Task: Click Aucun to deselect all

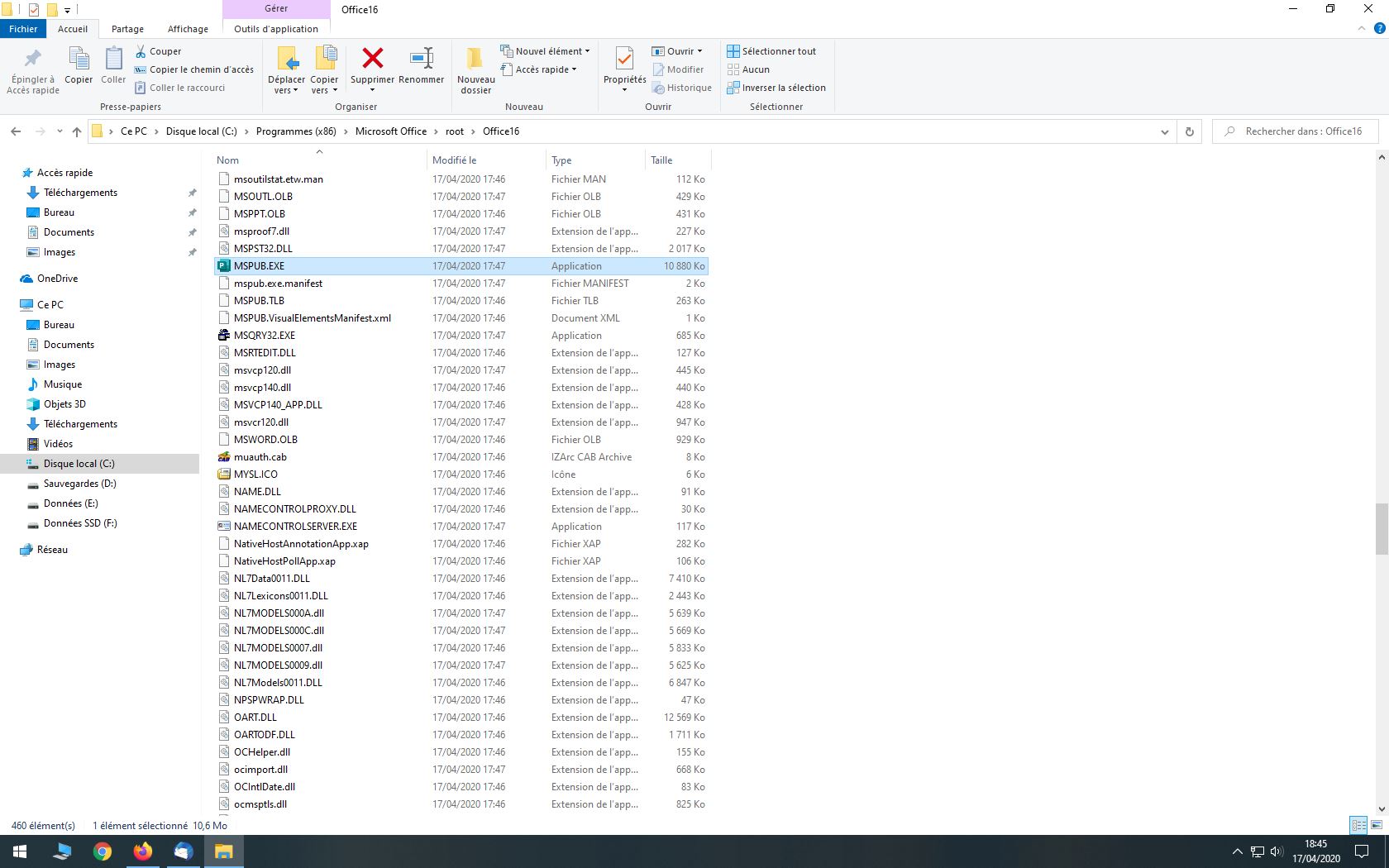Action: [748, 69]
